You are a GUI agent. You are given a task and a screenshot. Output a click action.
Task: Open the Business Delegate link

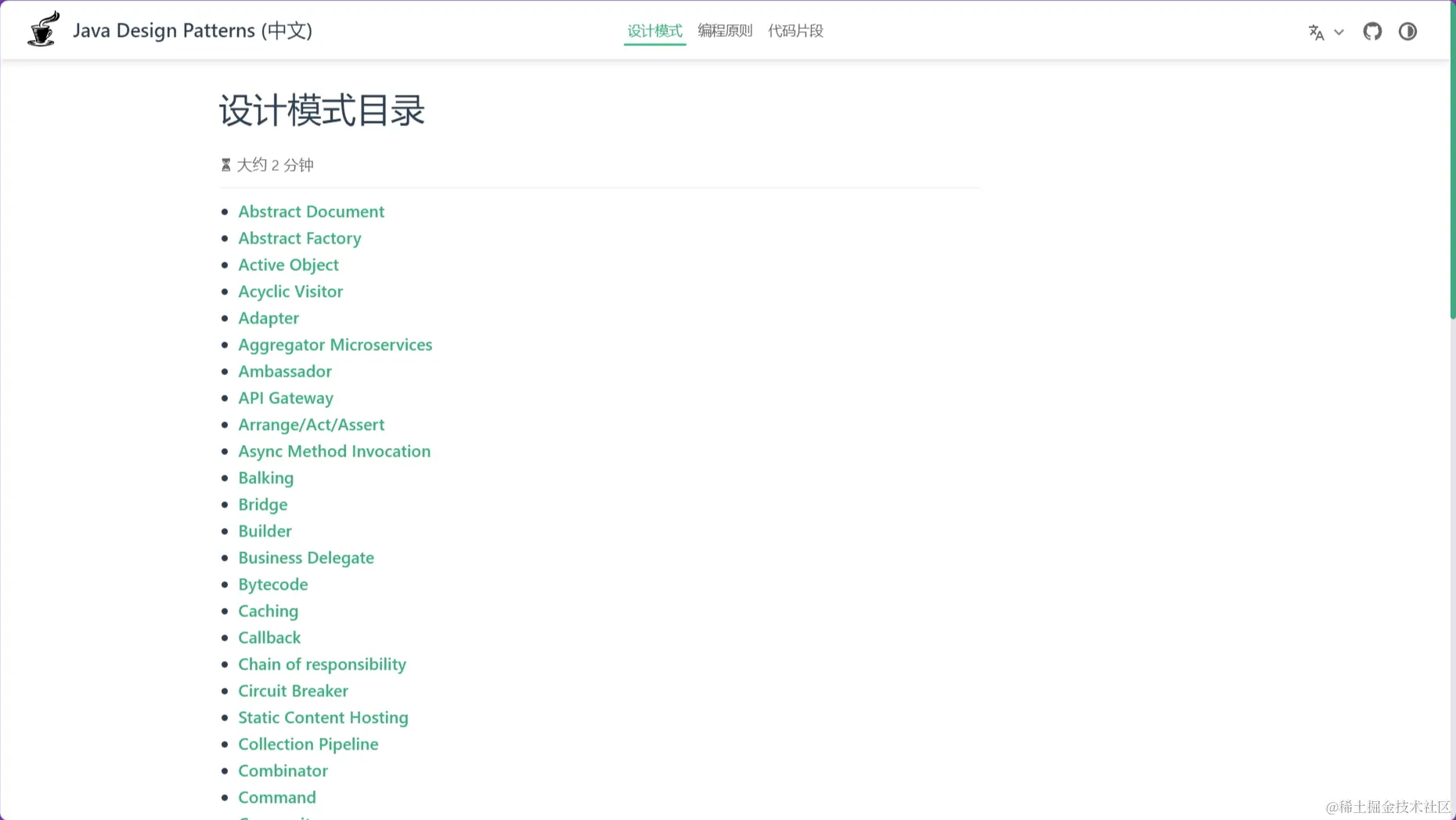click(x=306, y=558)
